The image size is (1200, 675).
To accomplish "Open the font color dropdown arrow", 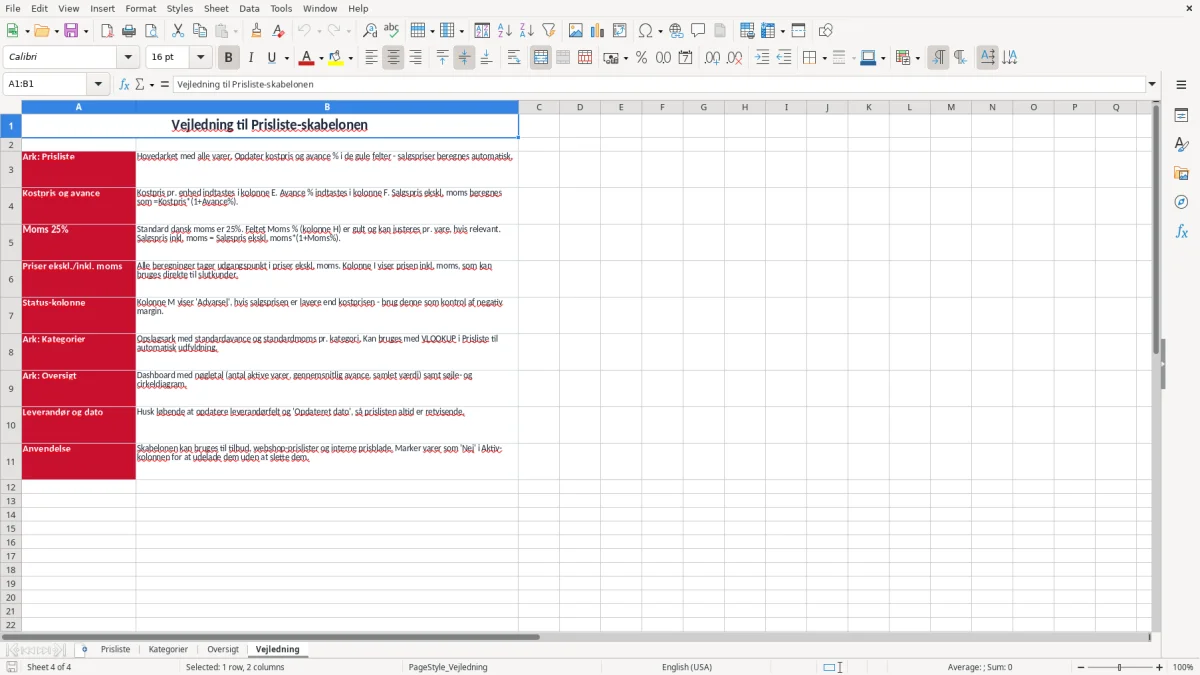I will pos(321,58).
